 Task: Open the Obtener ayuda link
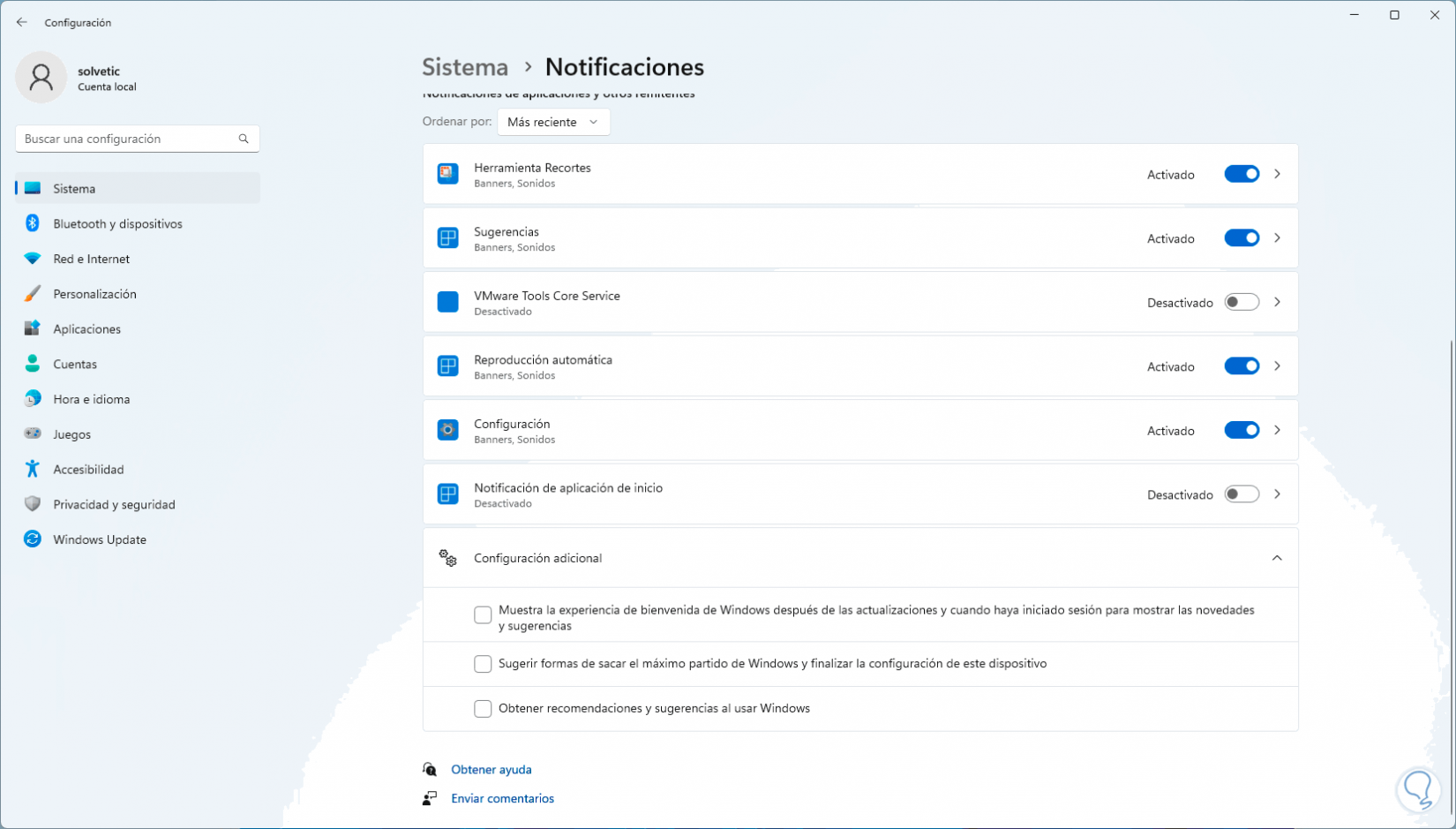[x=491, y=770]
